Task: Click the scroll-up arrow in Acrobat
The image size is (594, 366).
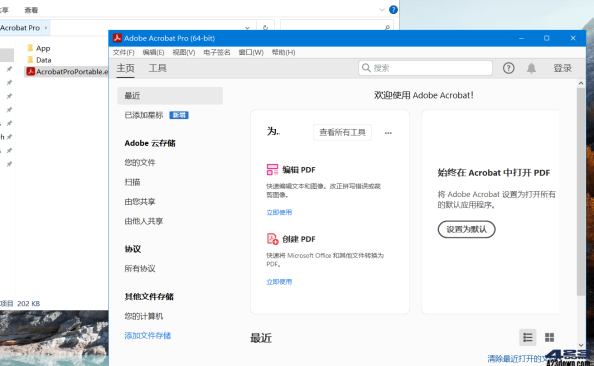Action: pos(581,83)
